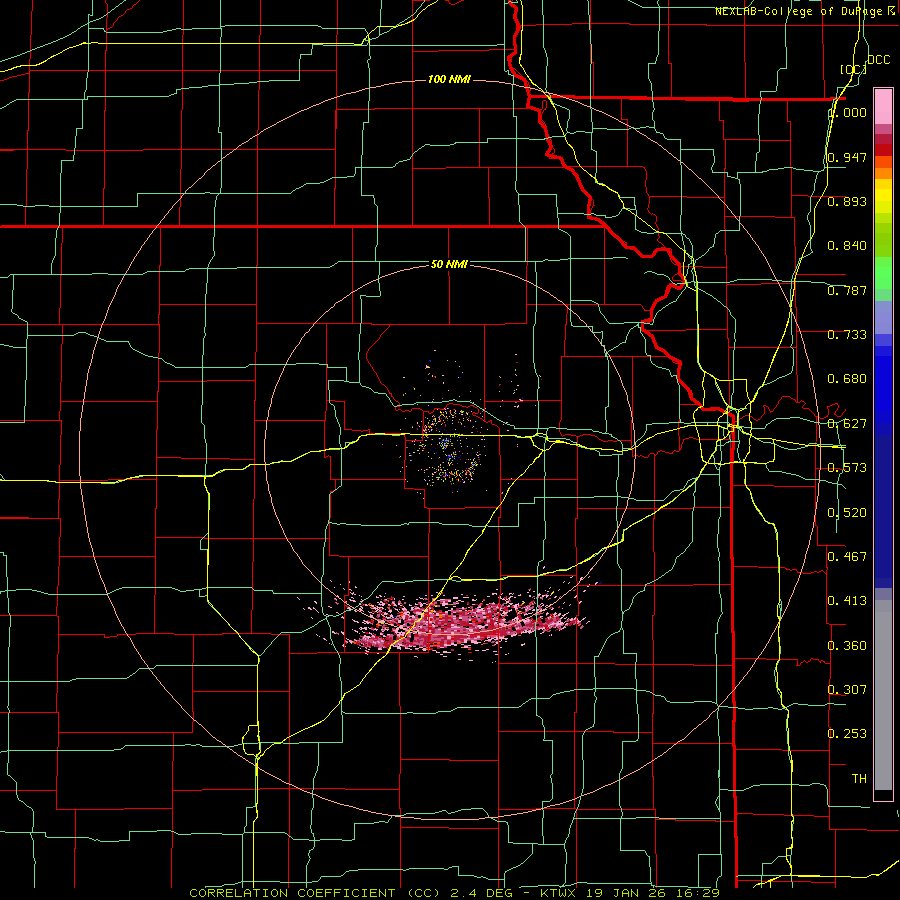This screenshot has width=900, height=900.
Task: Click the 0.467 color scale value
Action: tap(847, 557)
